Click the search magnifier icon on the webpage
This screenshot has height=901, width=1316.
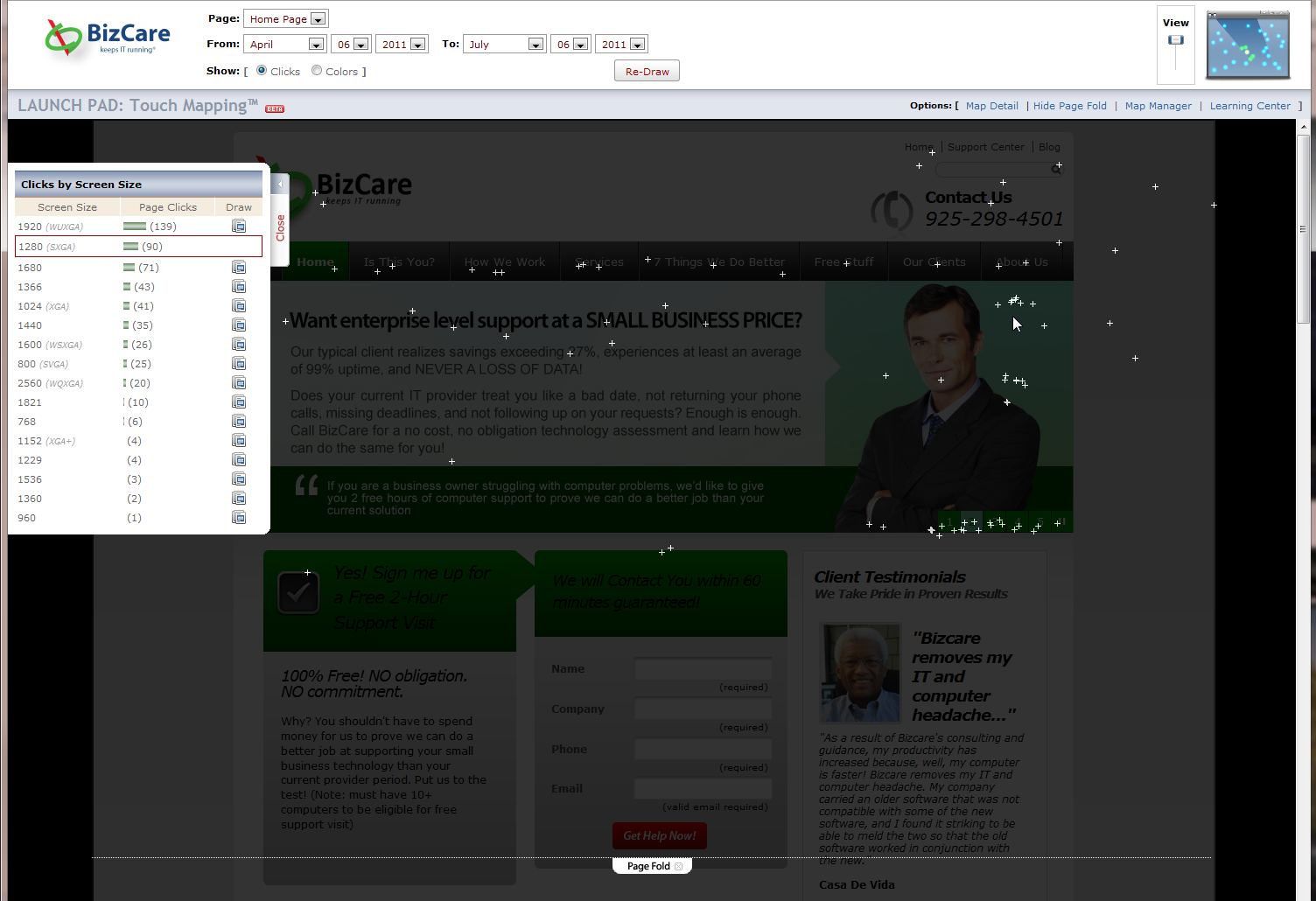click(1056, 170)
